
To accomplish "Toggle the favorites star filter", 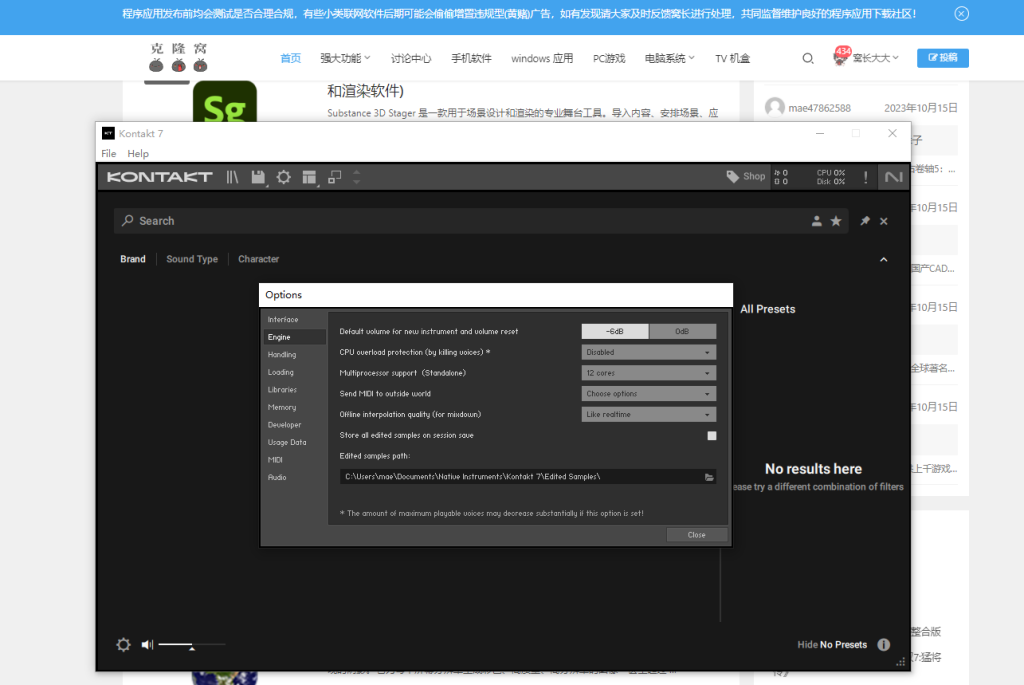I will (x=836, y=221).
